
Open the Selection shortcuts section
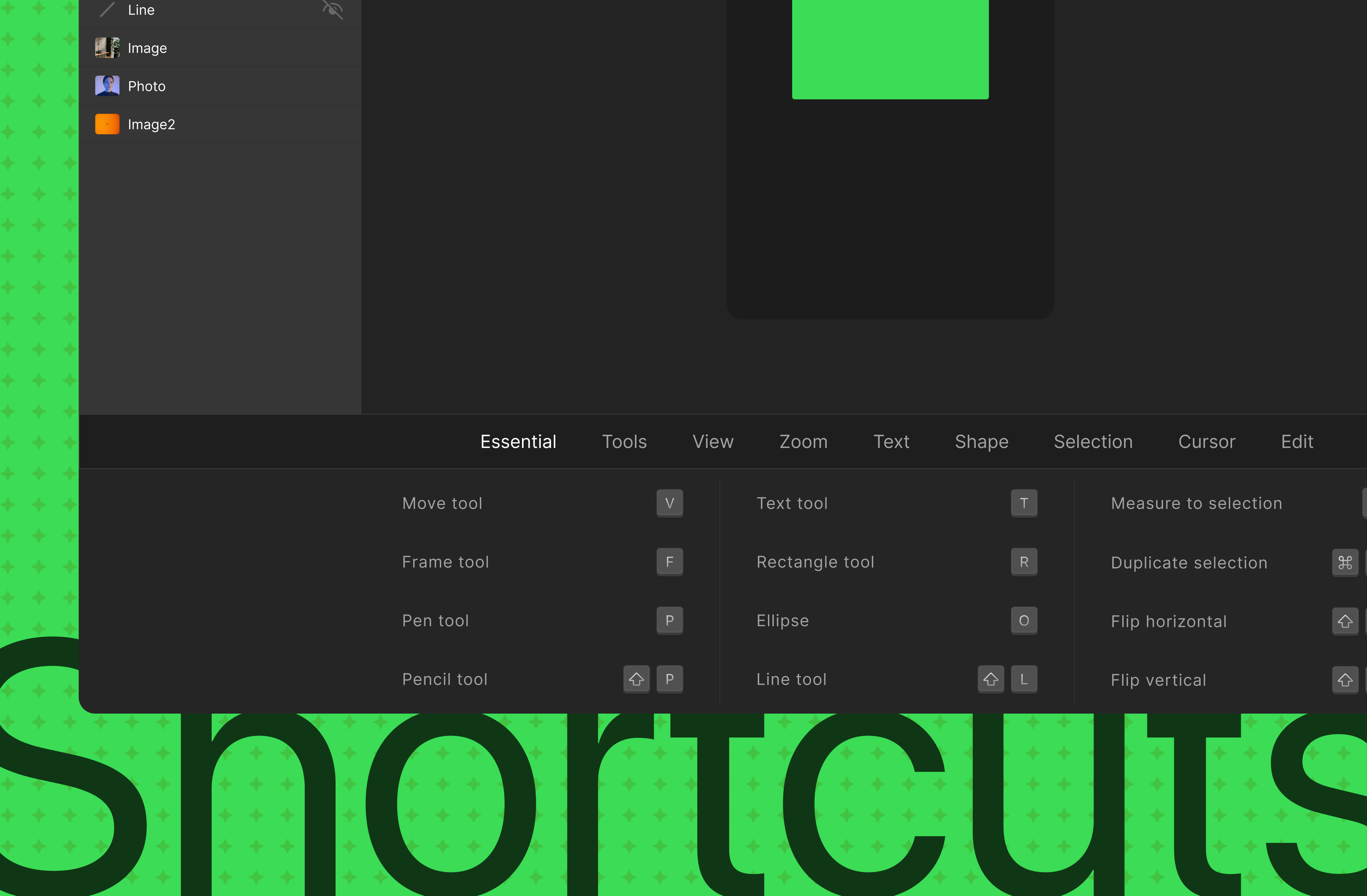(x=1093, y=442)
